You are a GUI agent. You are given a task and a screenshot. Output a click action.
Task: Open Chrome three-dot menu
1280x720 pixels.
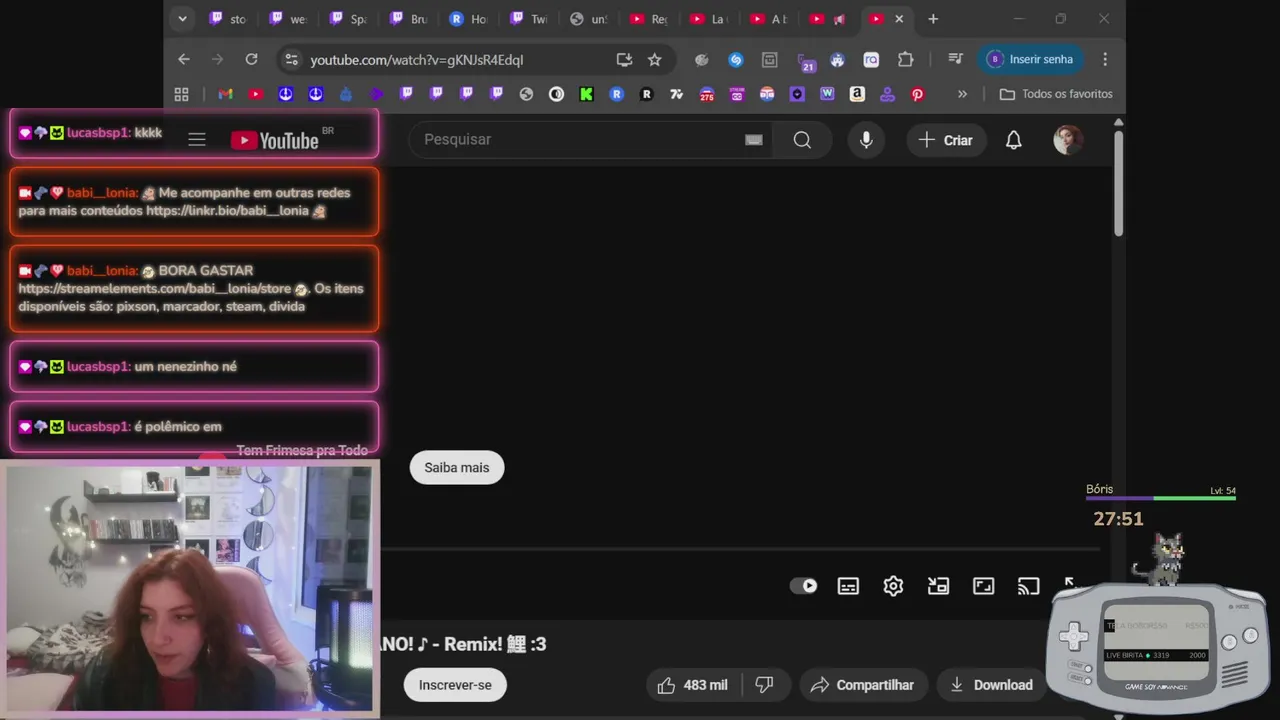coord(1105,60)
